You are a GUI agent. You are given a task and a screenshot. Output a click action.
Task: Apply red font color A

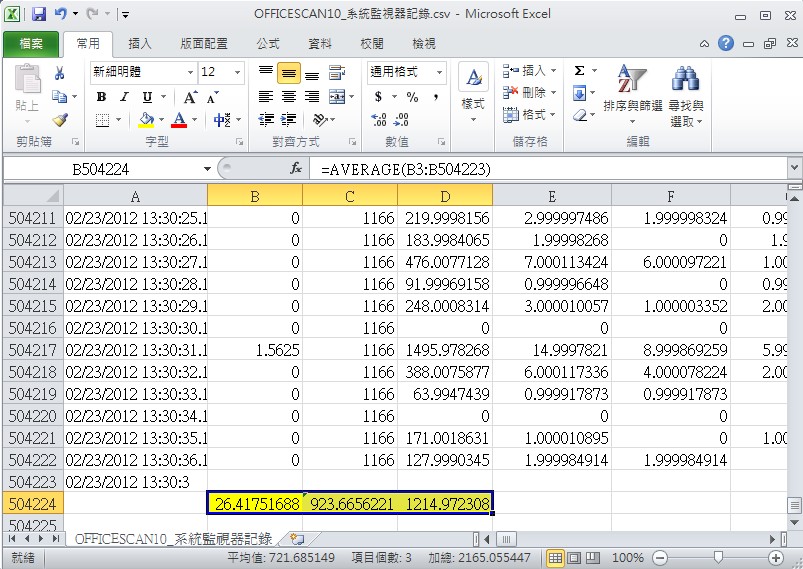179,120
